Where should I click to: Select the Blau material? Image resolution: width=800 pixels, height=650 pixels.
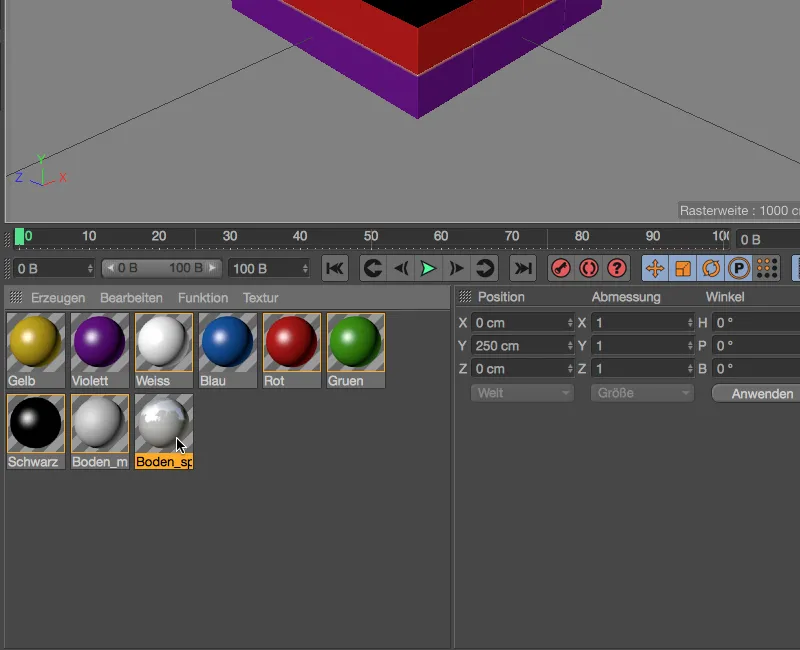(228, 351)
